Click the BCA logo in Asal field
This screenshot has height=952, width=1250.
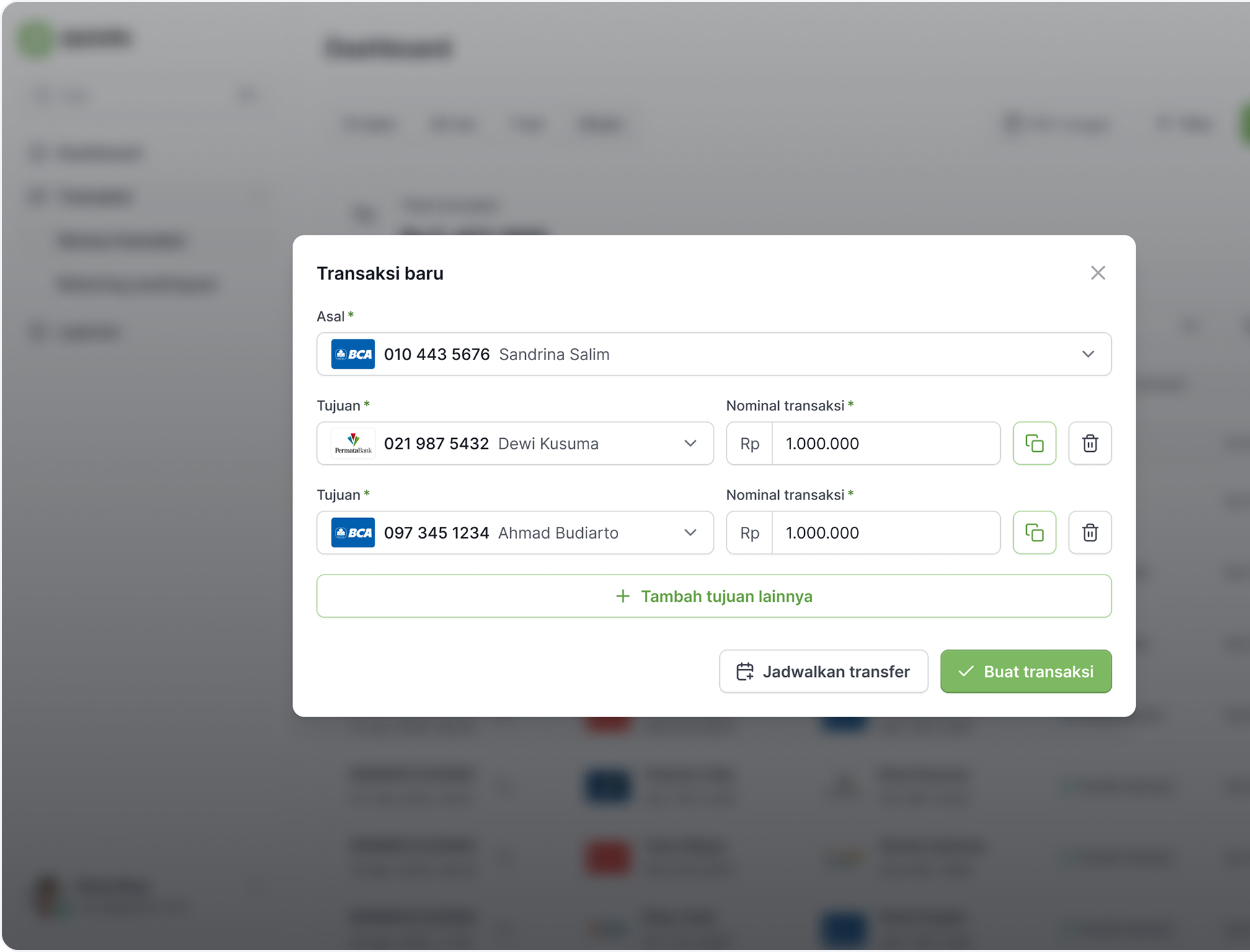pyautogui.click(x=353, y=354)
